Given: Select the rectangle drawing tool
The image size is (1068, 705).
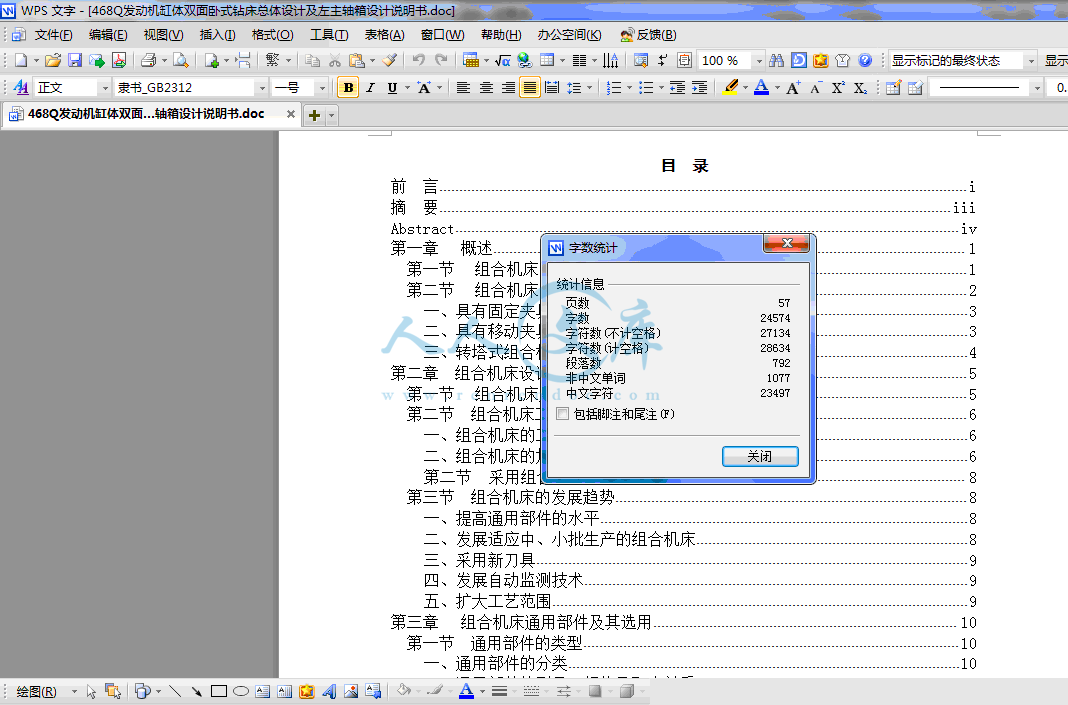Looking at the screenshot, I should tap(219, 691).
